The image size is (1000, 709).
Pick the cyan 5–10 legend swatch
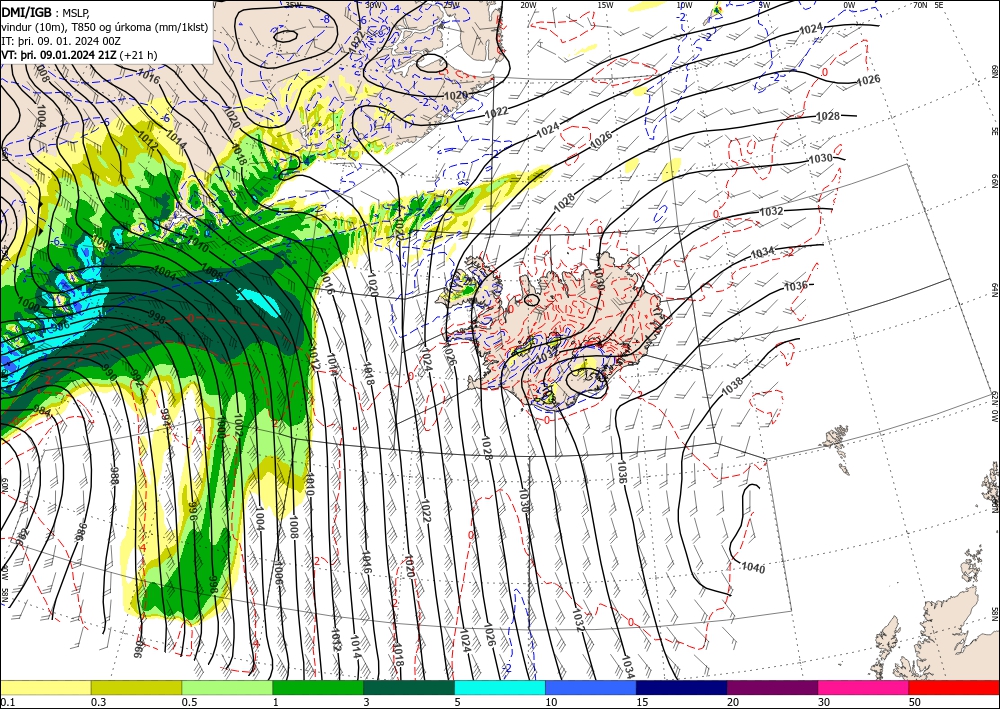[500, 687]
